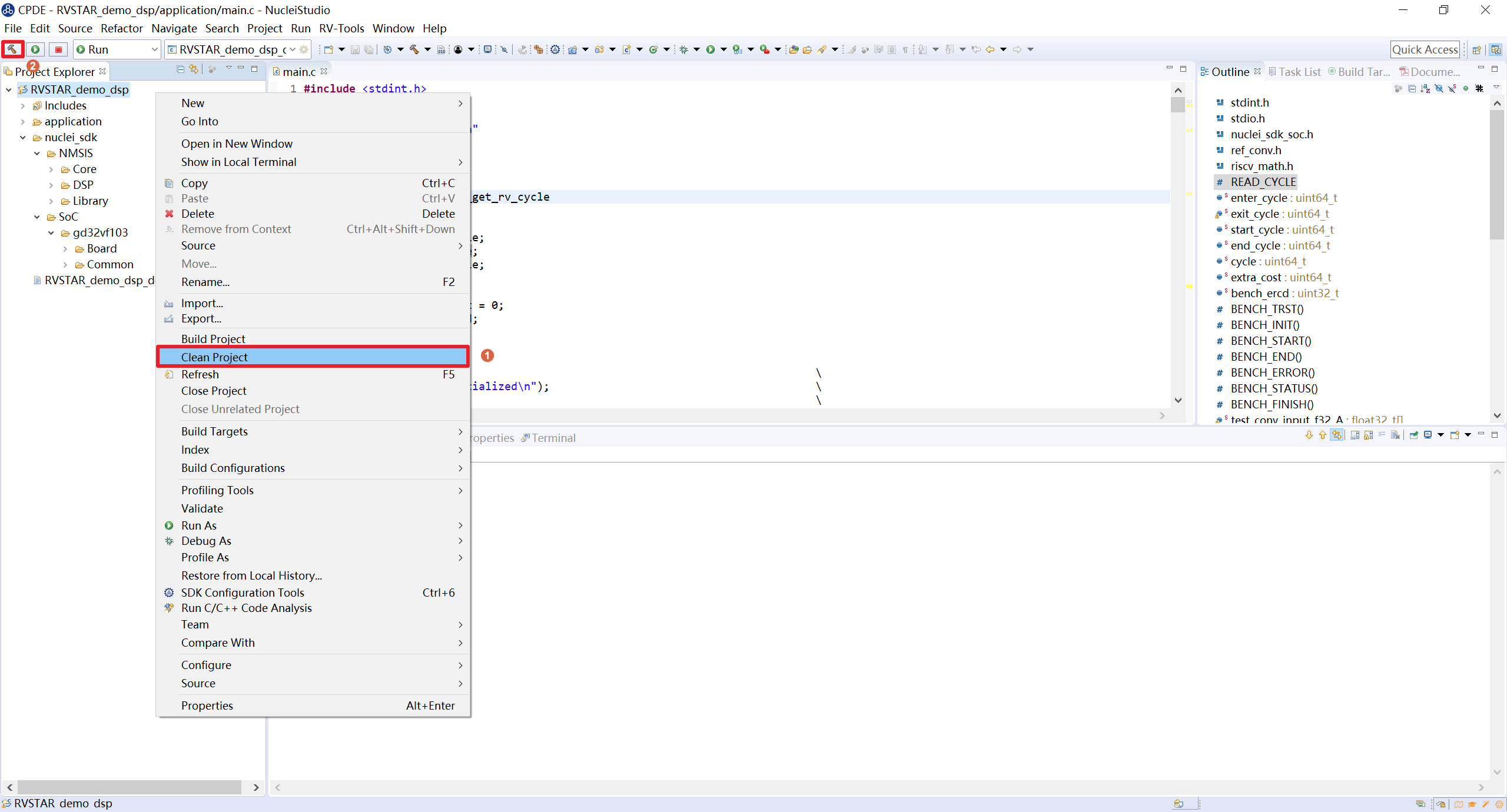Viewport: 1507px width, 812px height.
Task: Open the Run launch mode dropdown
Action: [117, 49]
